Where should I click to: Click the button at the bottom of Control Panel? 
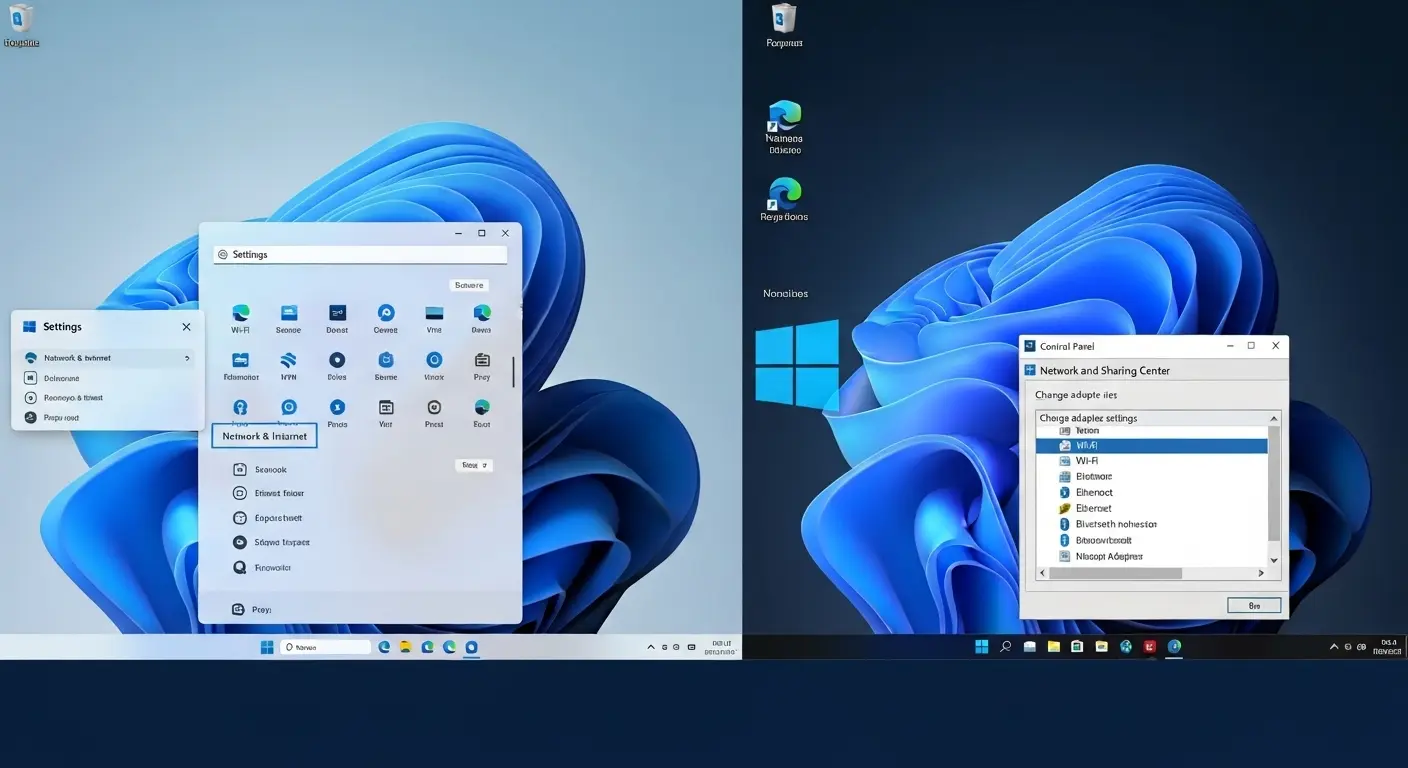point(1254,605)
